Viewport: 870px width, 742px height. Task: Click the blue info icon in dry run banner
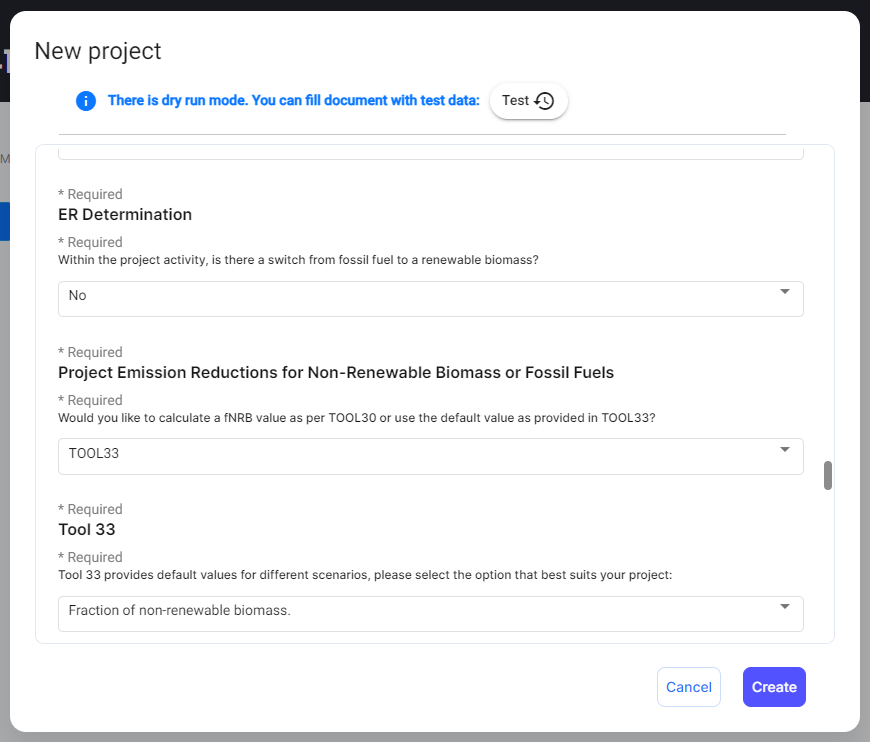[x=86, y=101]
